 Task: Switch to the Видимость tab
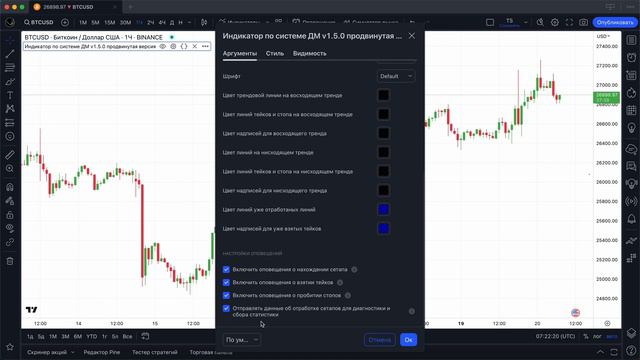pyautogui.click(x=309, y=53)
